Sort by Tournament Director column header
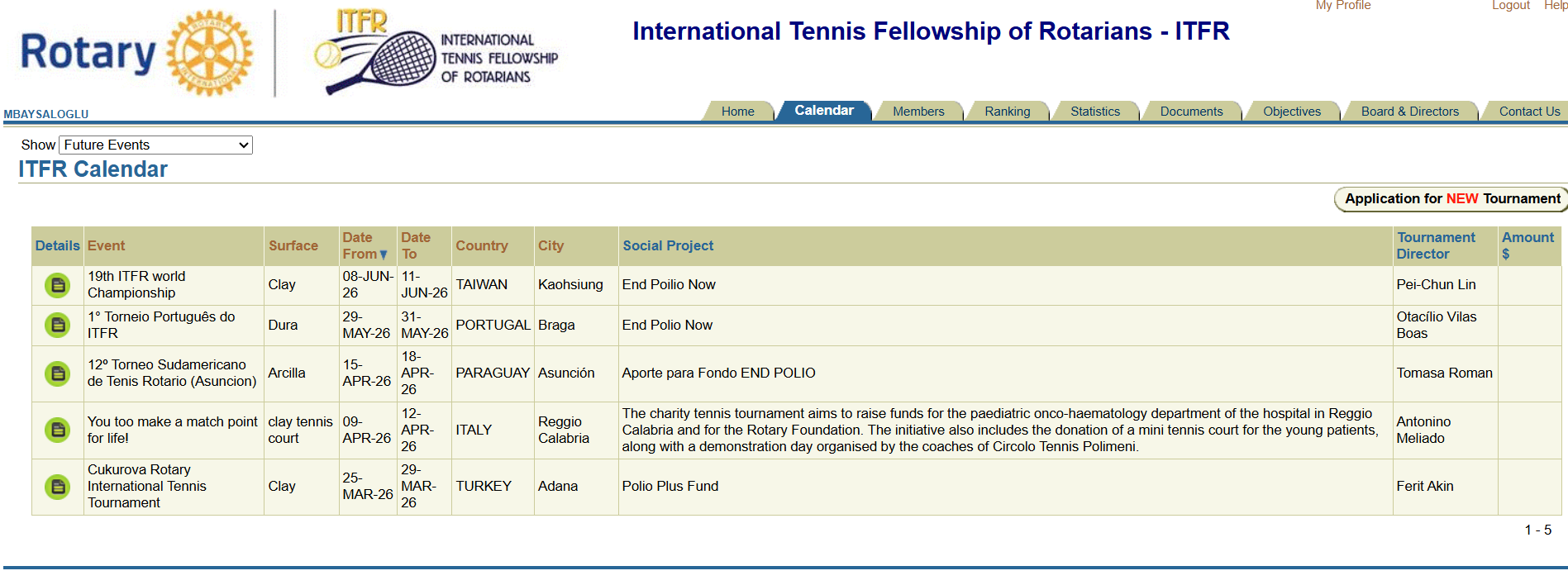 [1435, 246]
